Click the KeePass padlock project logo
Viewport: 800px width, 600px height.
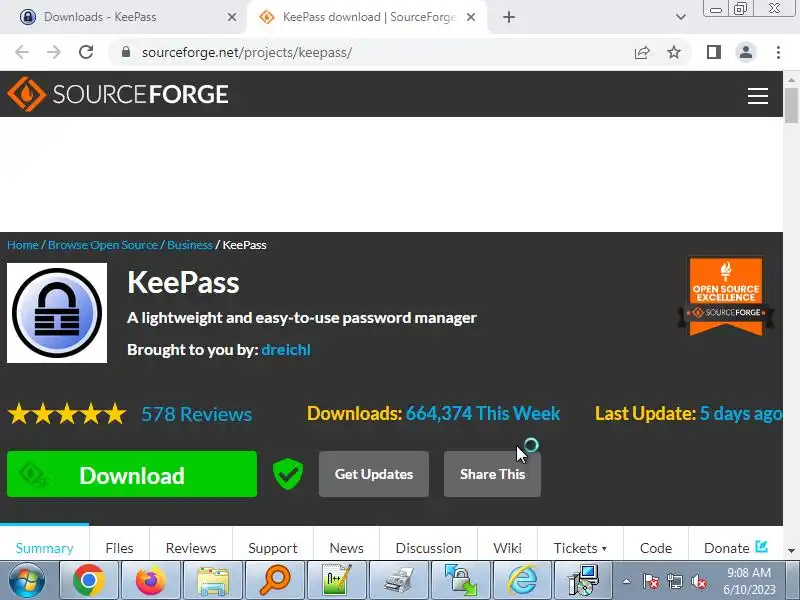[57, 313]
